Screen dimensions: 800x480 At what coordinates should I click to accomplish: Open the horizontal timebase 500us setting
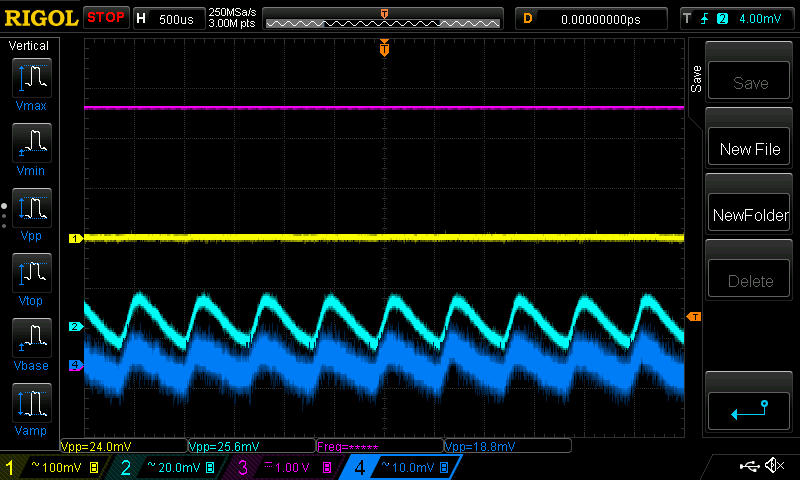(168, 18)
